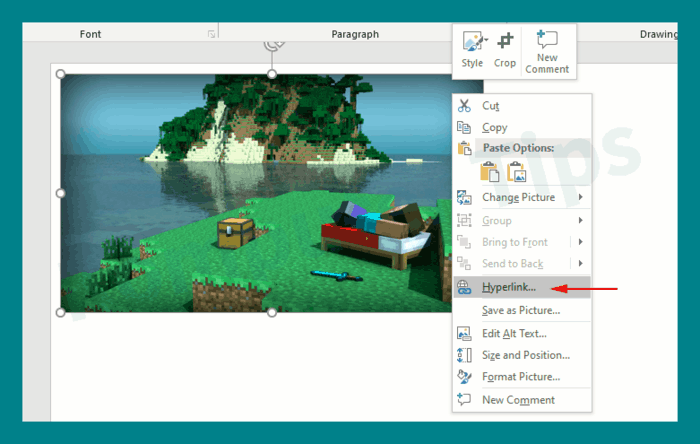Expand the Send to Back submenu arrow

pos(580,263)
